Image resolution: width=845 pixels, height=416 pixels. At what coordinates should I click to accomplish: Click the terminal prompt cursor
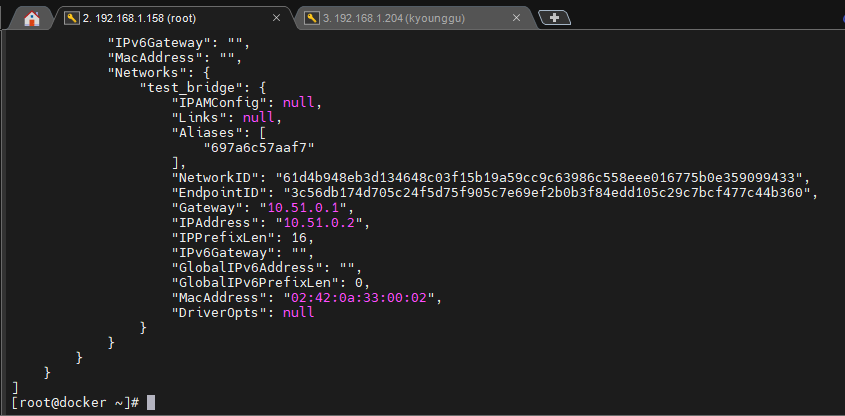[151, 402]
